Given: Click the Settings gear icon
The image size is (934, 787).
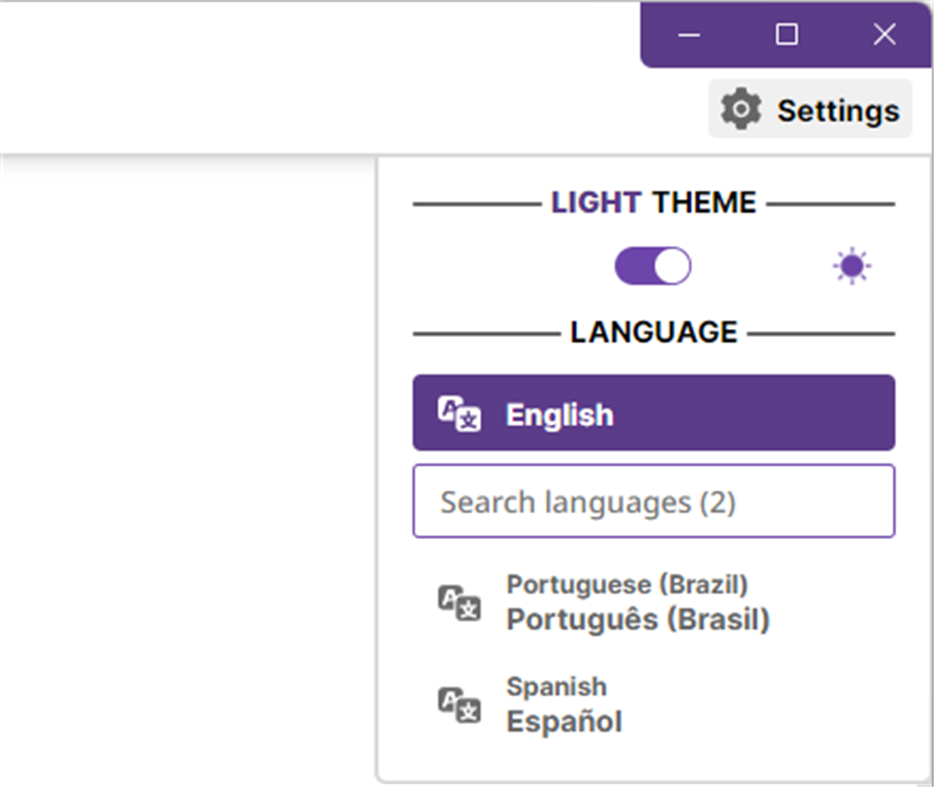Looking at the screenshot, I should tap(741, 109).
